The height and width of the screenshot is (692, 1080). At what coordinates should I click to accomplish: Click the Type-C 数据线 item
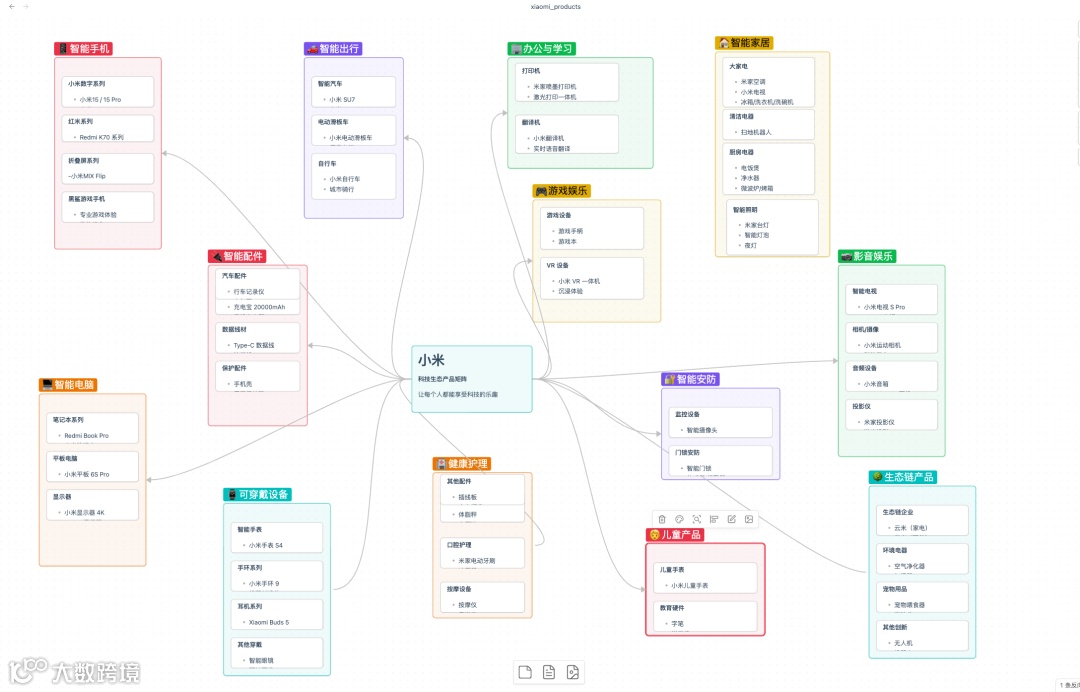pyautogui.click(x=253, y=346)
